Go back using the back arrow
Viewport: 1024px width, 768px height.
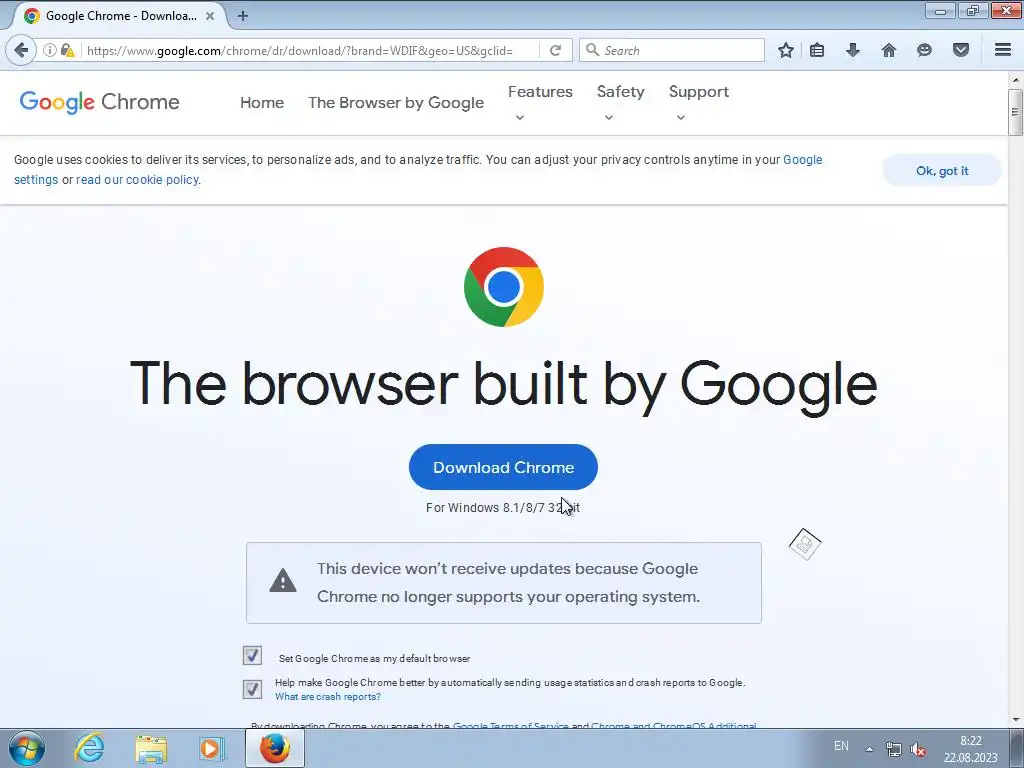click(21, 50)
